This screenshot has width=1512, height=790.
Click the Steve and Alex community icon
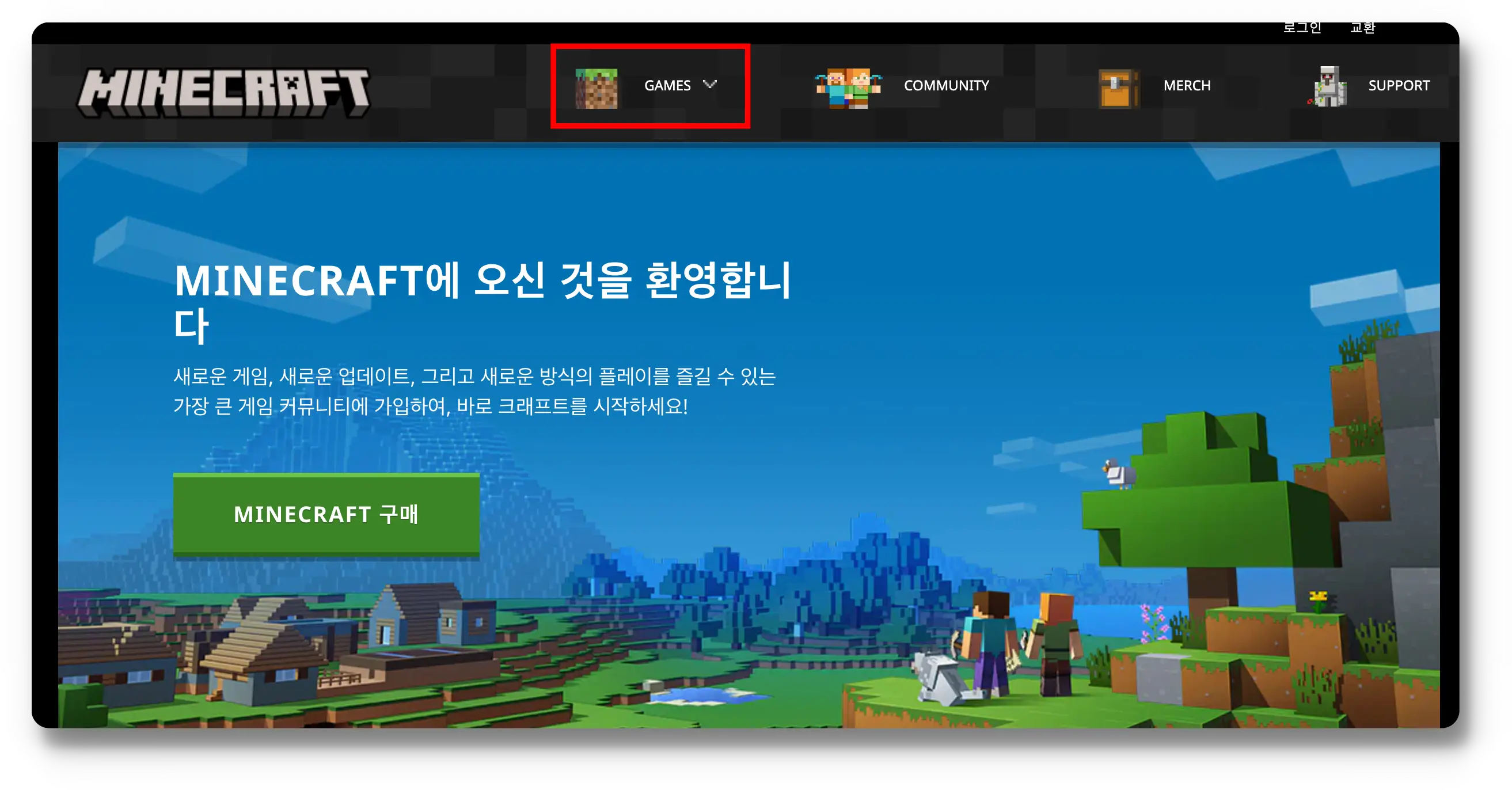[x=848, y=88]
